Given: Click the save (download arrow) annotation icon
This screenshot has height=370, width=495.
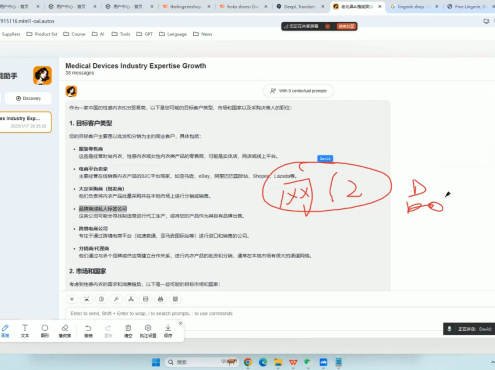Looking at the screenshot, I should point(168,331).
